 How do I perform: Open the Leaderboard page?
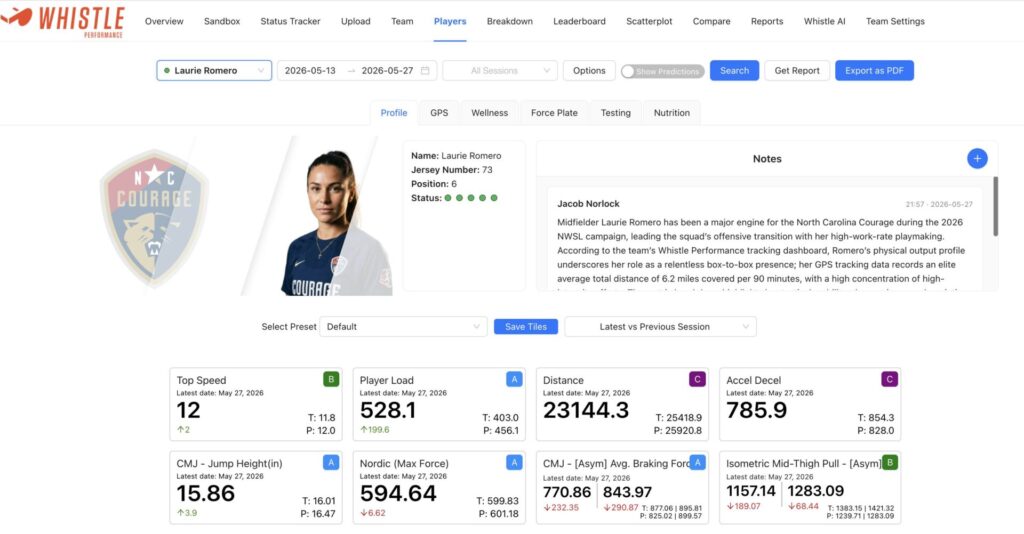579,21
